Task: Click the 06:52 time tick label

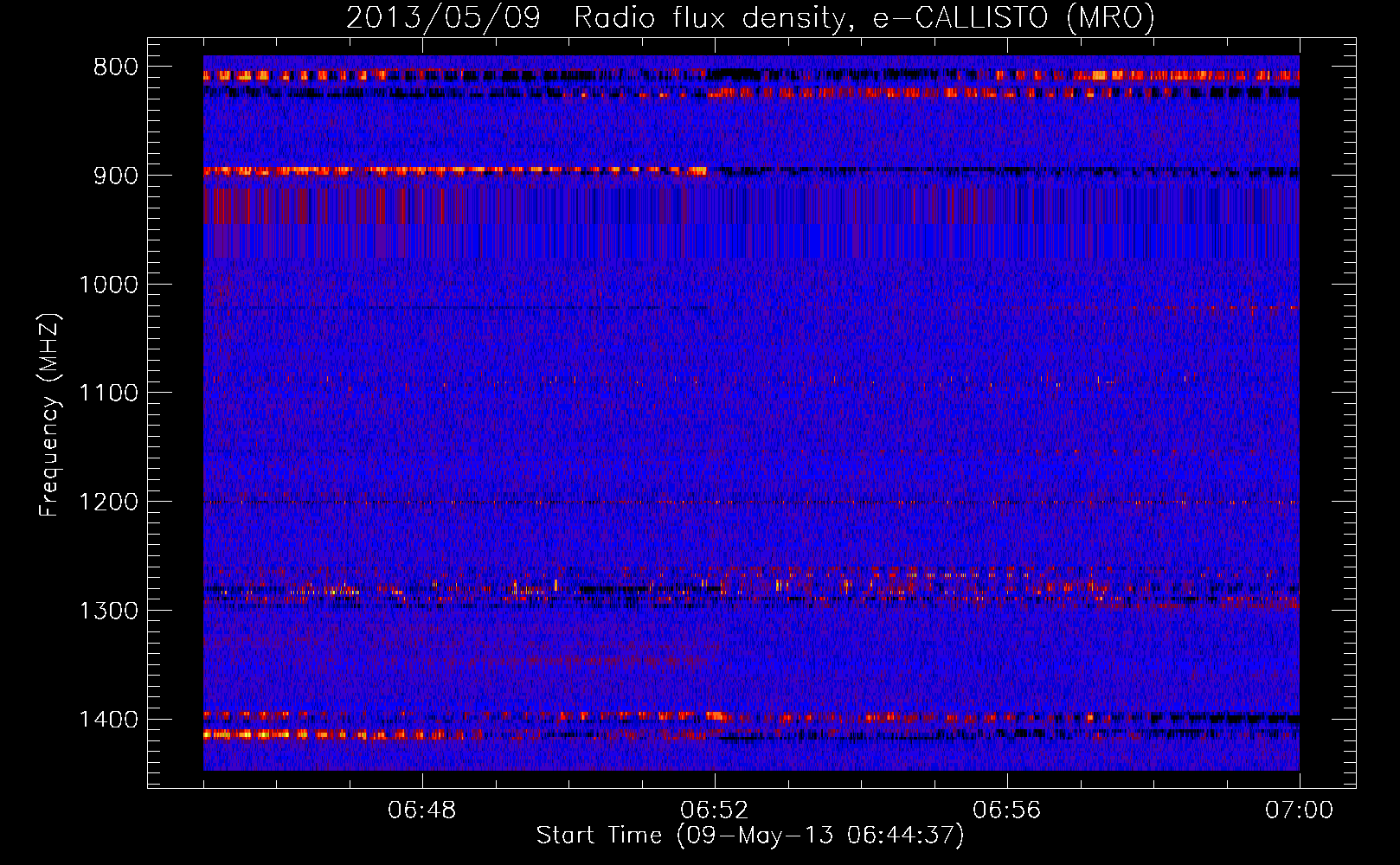Action: coord(715,811)
